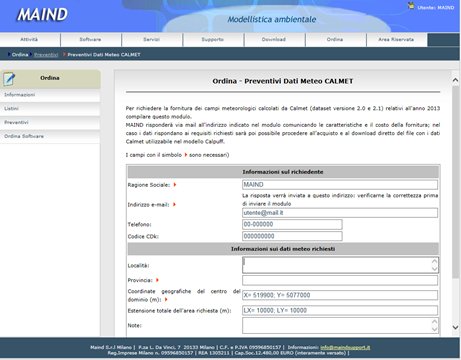Click the Ordina pencil notepad icon
The width and height of the screenshot is (461, 360).
point(9,79)
